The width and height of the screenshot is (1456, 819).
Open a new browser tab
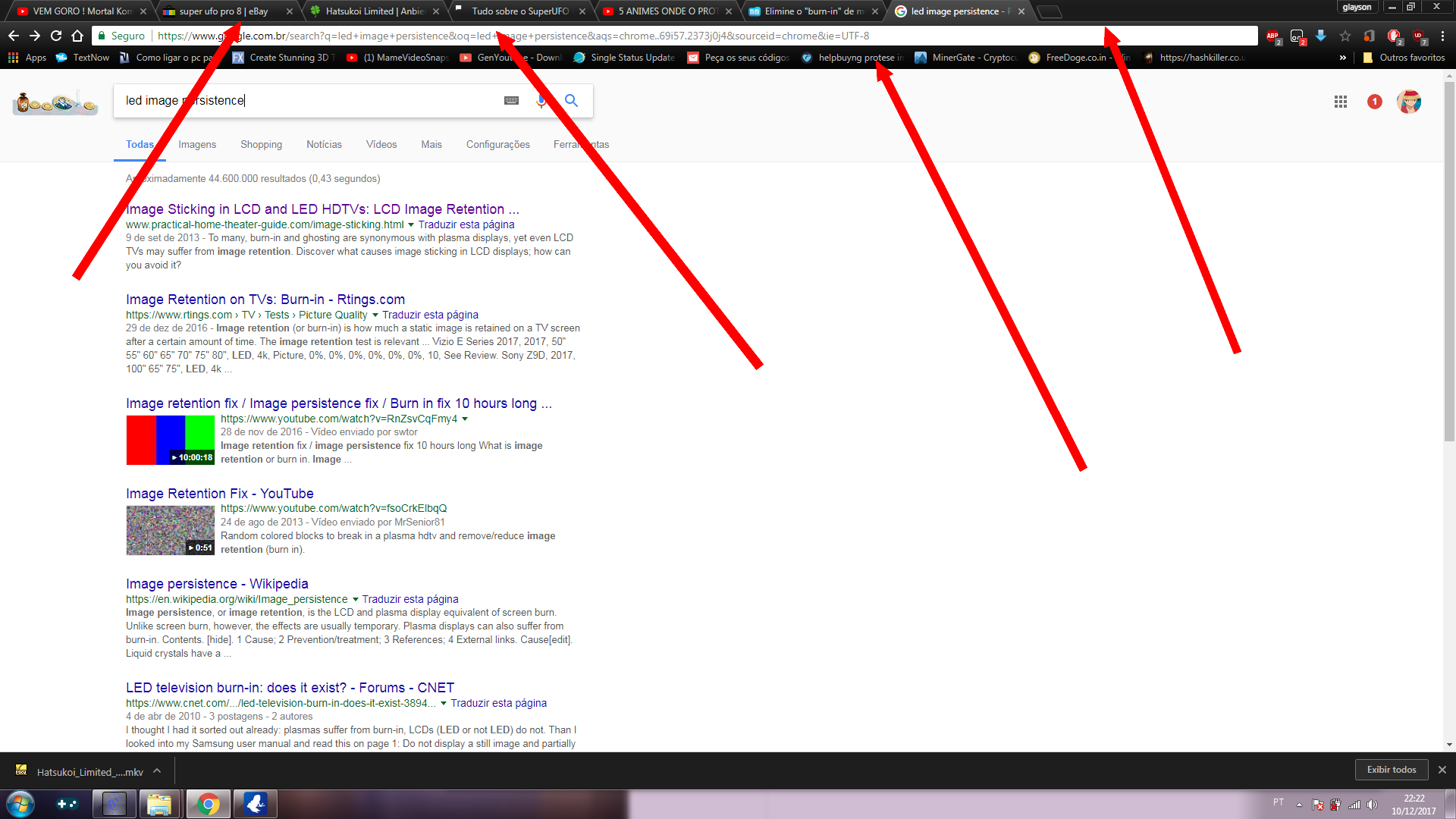(x=1050, y=11)
